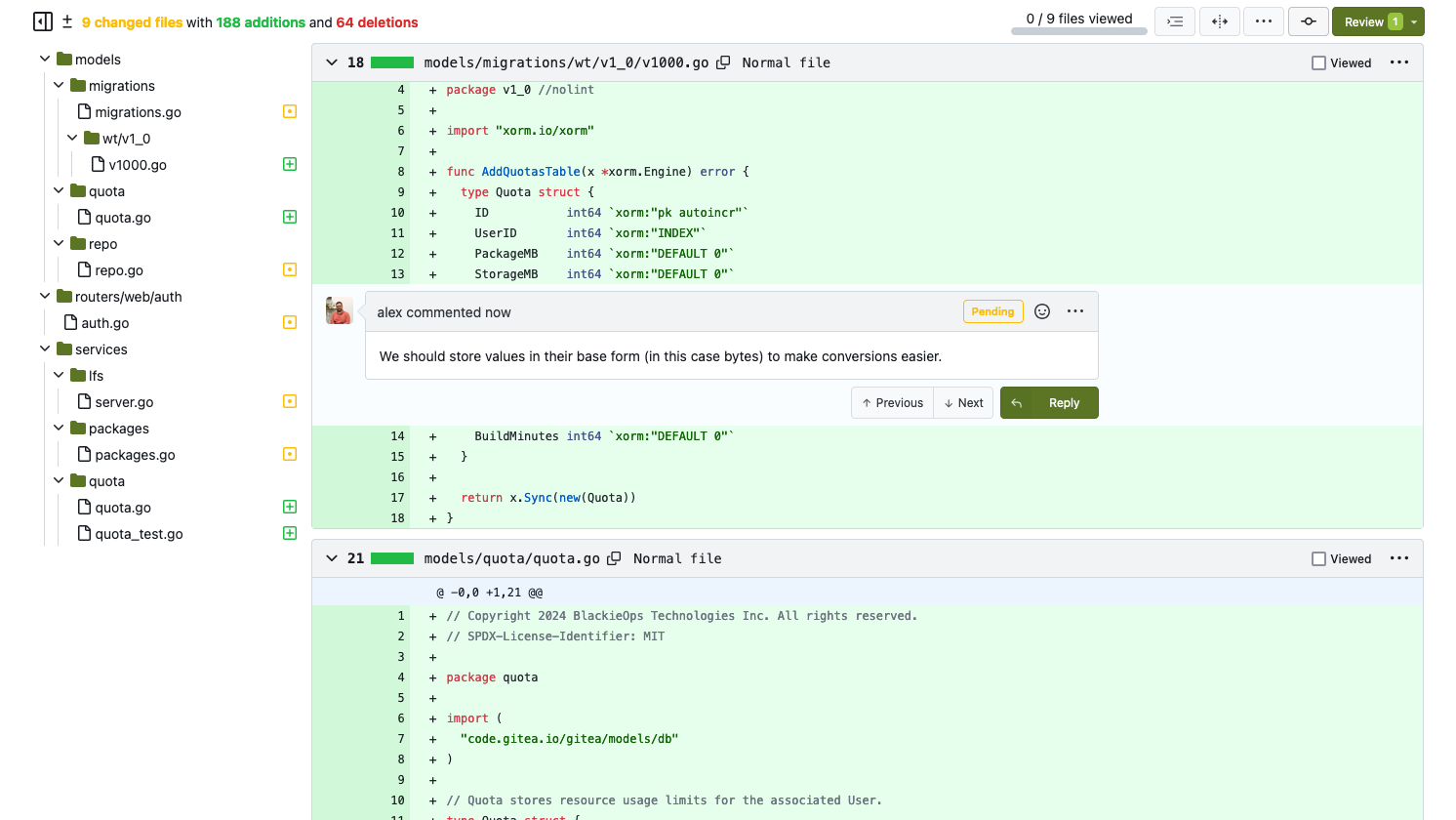Open alex's comment options menu

pyautogui.click(x=1075, y=311)
